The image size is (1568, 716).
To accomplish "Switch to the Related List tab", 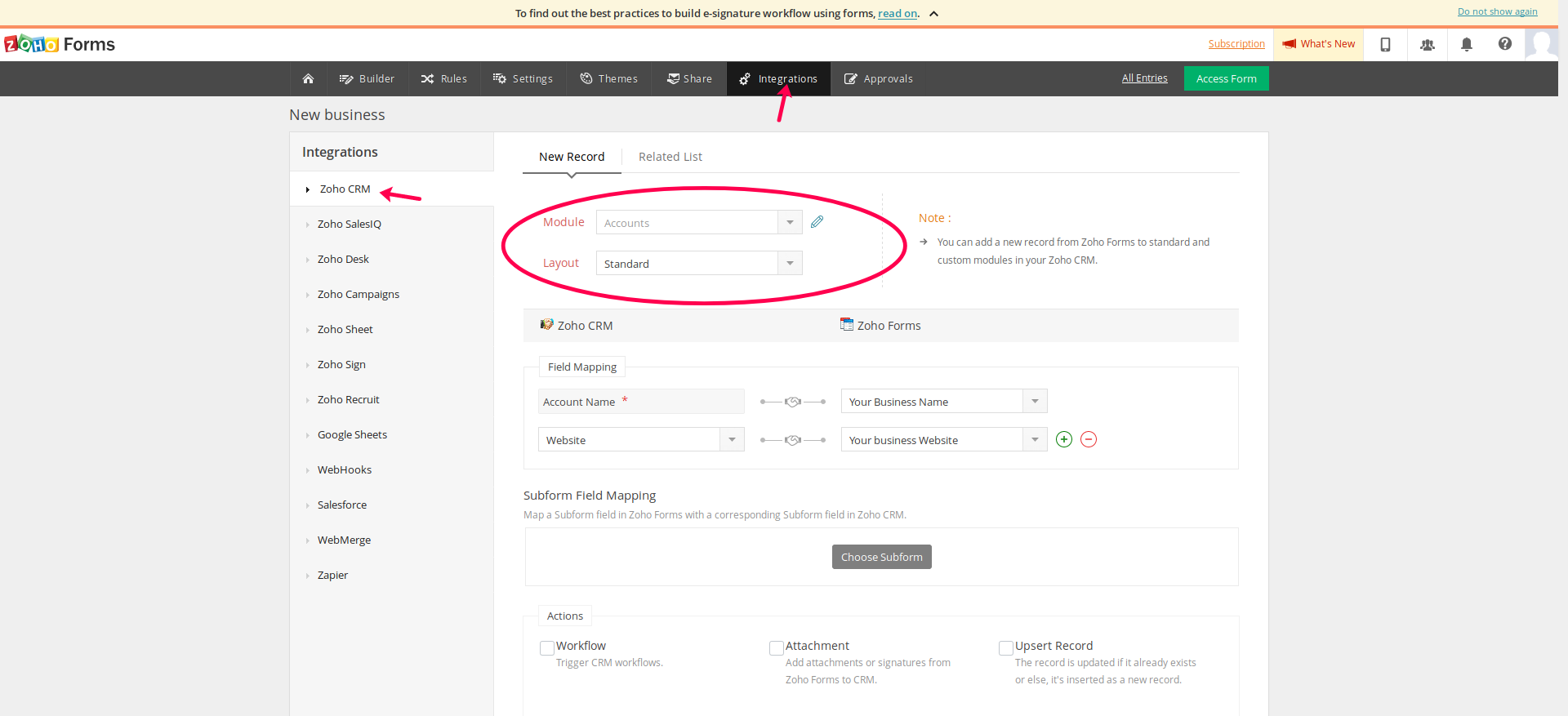I will pos(670,157).
